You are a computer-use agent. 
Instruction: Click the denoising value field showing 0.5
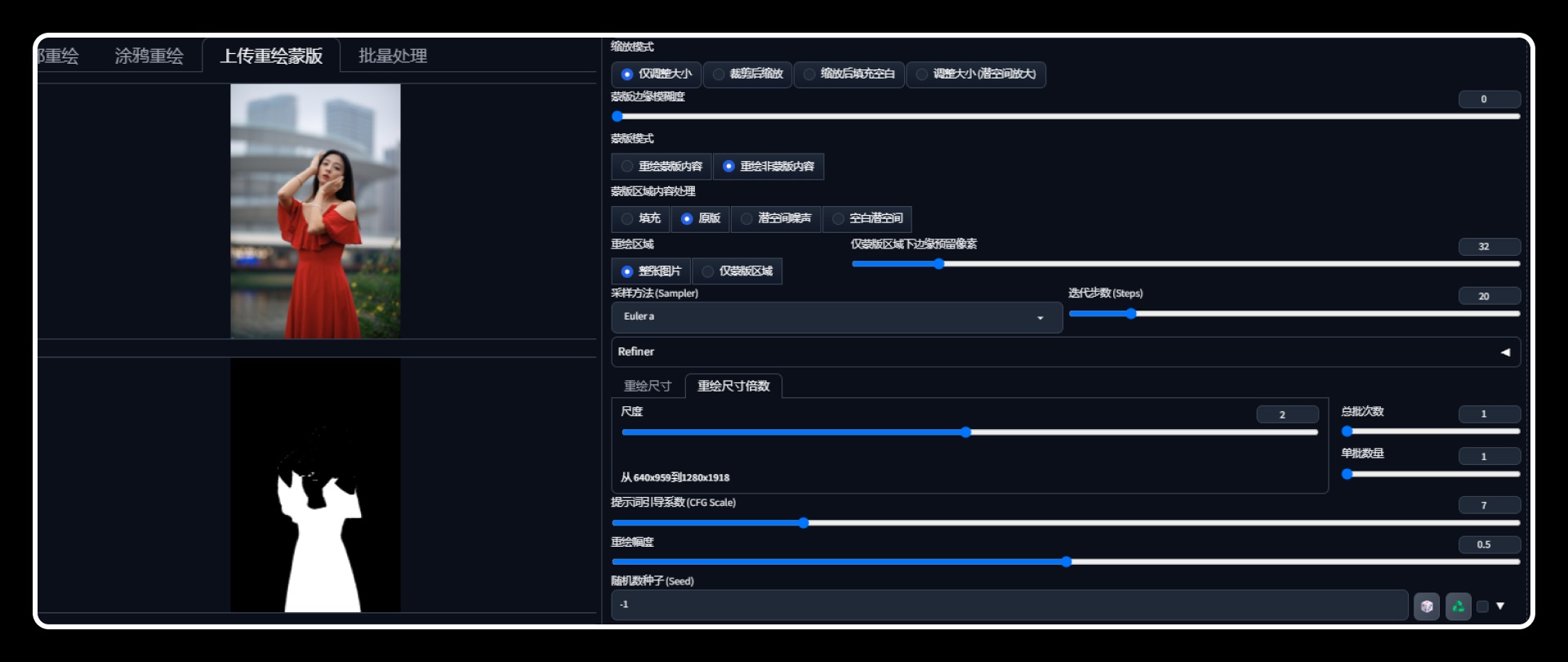point(1490,544)
